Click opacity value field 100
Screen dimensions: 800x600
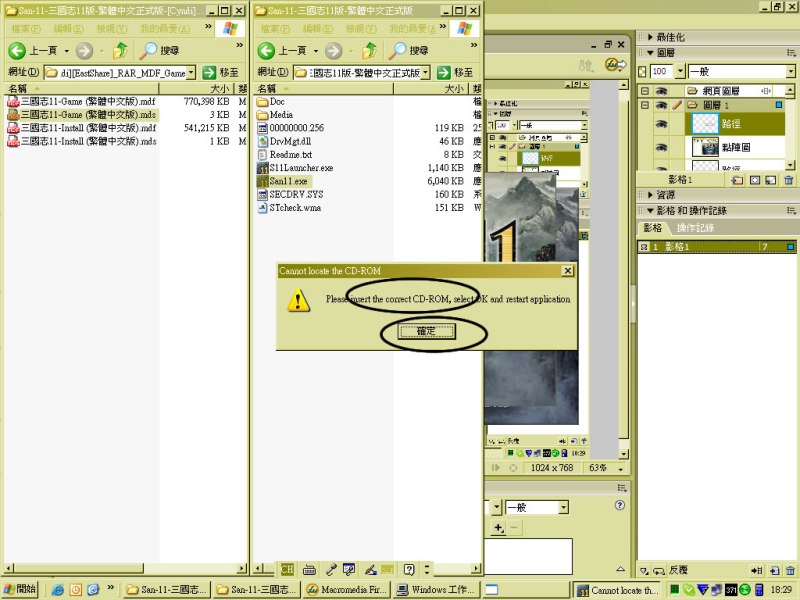coord(661,71)
